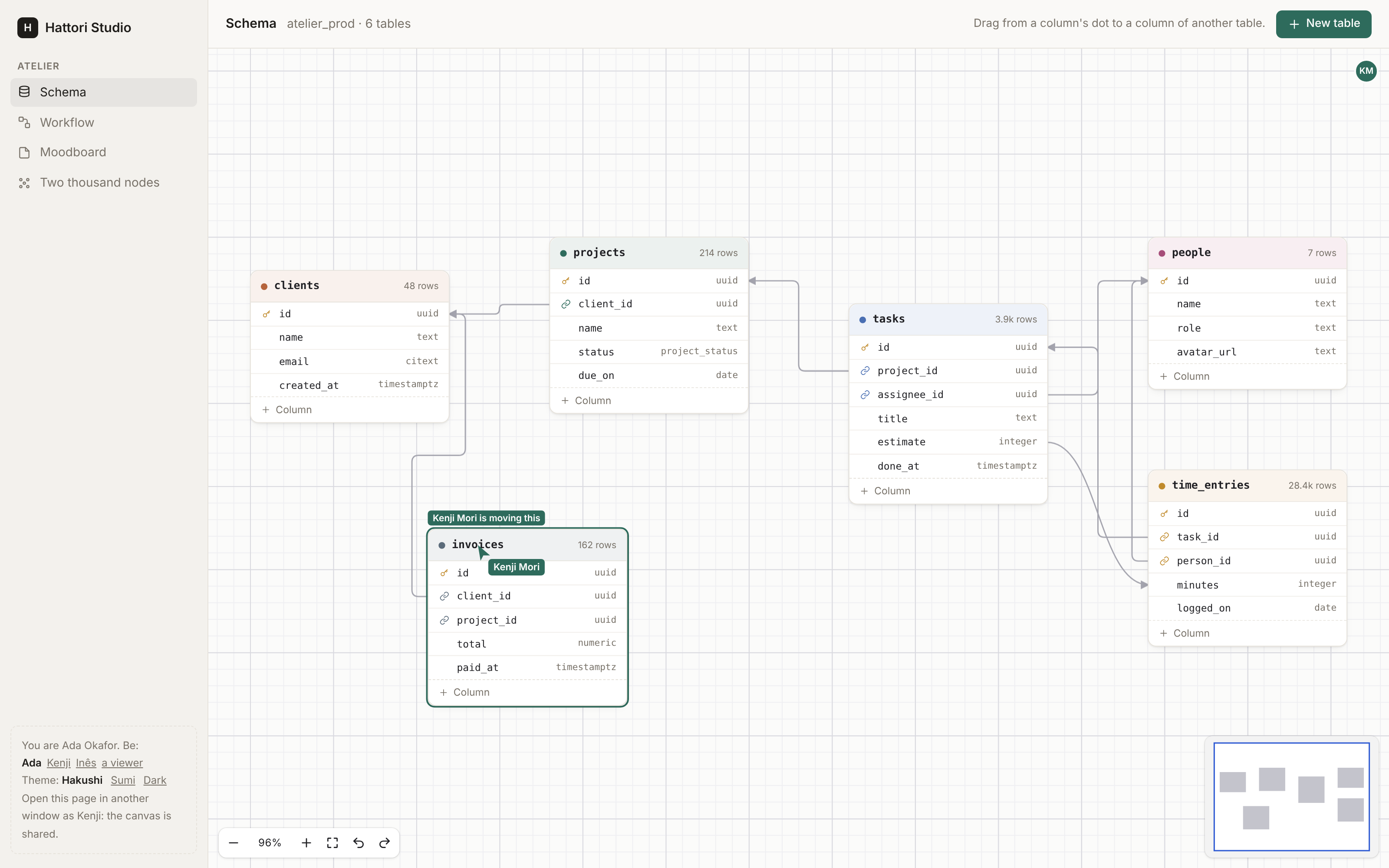
Task: Open Two thousand nodes item
Action: click(103, 183)
